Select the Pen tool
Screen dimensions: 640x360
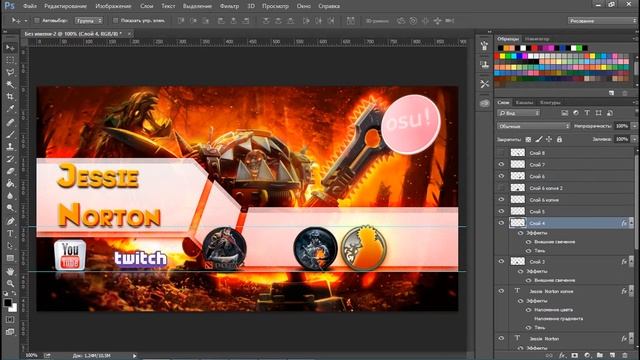tap(10, 221)
